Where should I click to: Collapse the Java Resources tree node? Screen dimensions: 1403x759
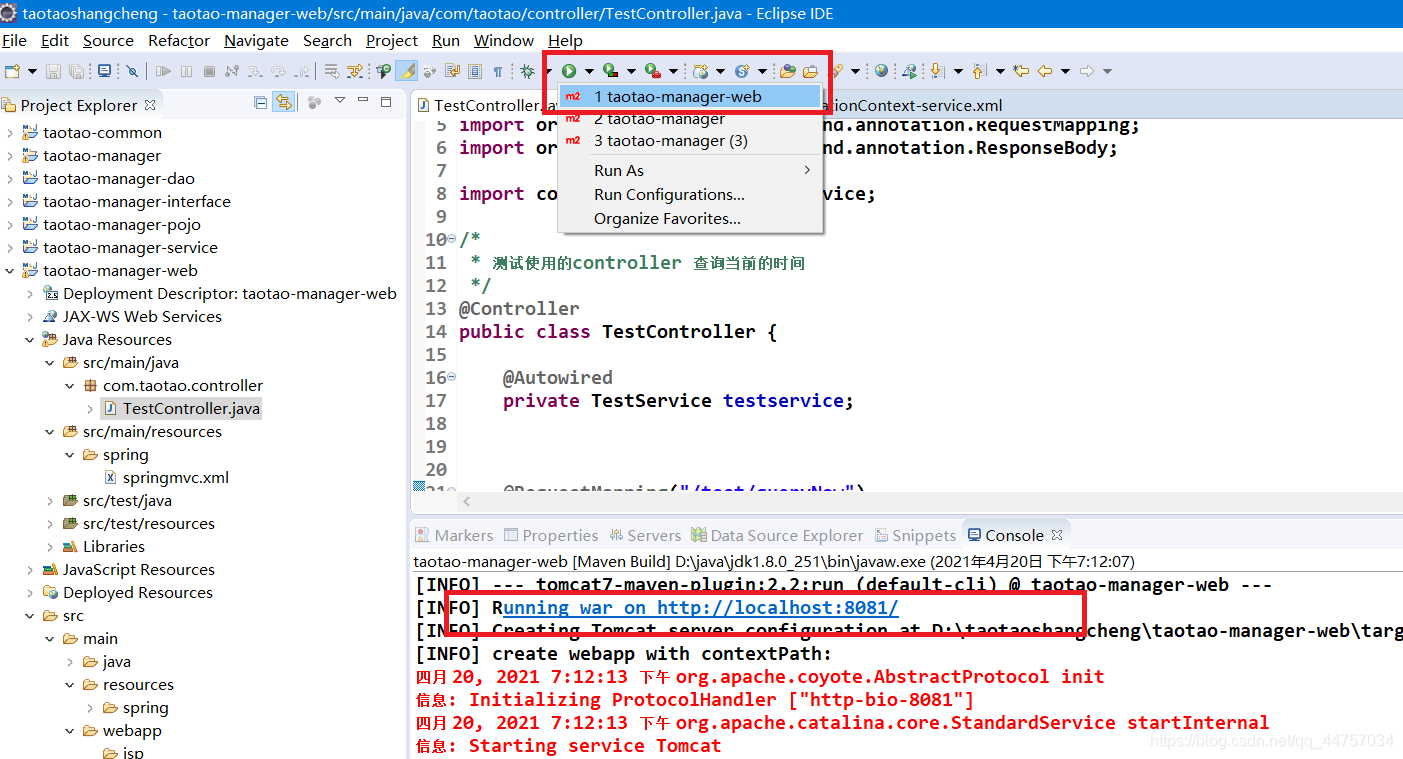[30, 340]
